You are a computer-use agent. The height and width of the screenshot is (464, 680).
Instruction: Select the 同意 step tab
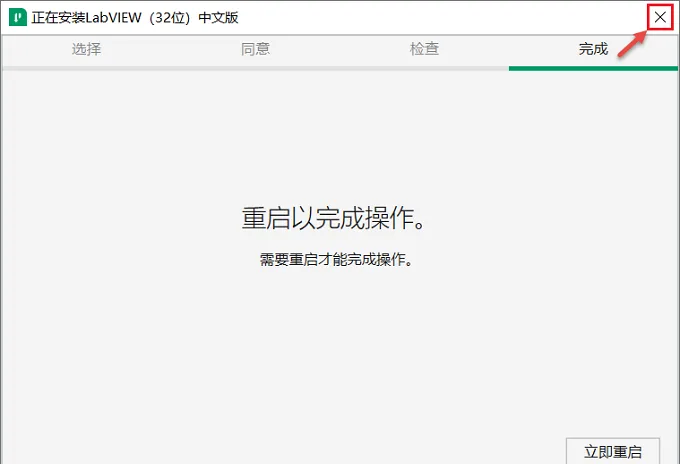(x=255, y=49)
